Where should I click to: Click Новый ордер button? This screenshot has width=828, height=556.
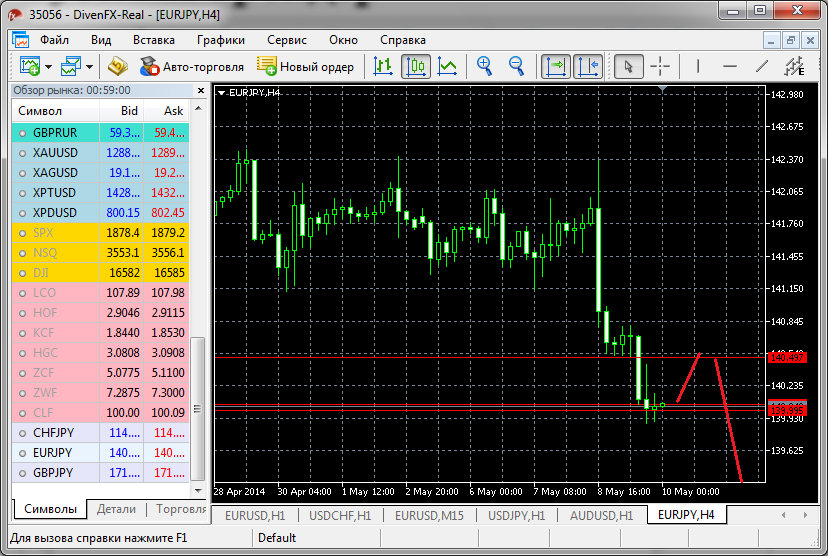[x=305, y=67]
